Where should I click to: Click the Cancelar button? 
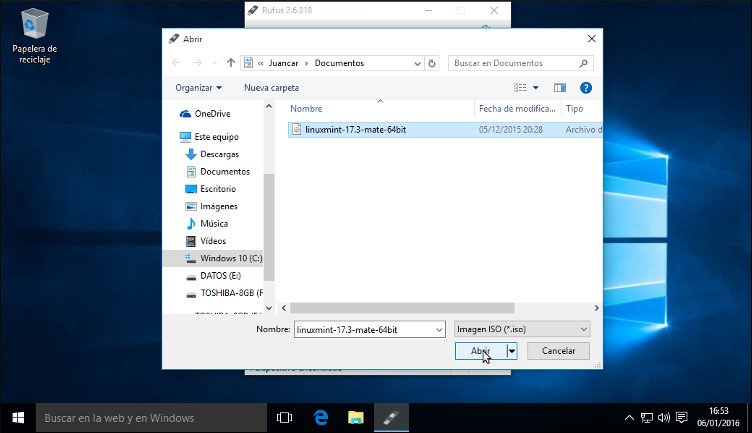tap(558, 351)
